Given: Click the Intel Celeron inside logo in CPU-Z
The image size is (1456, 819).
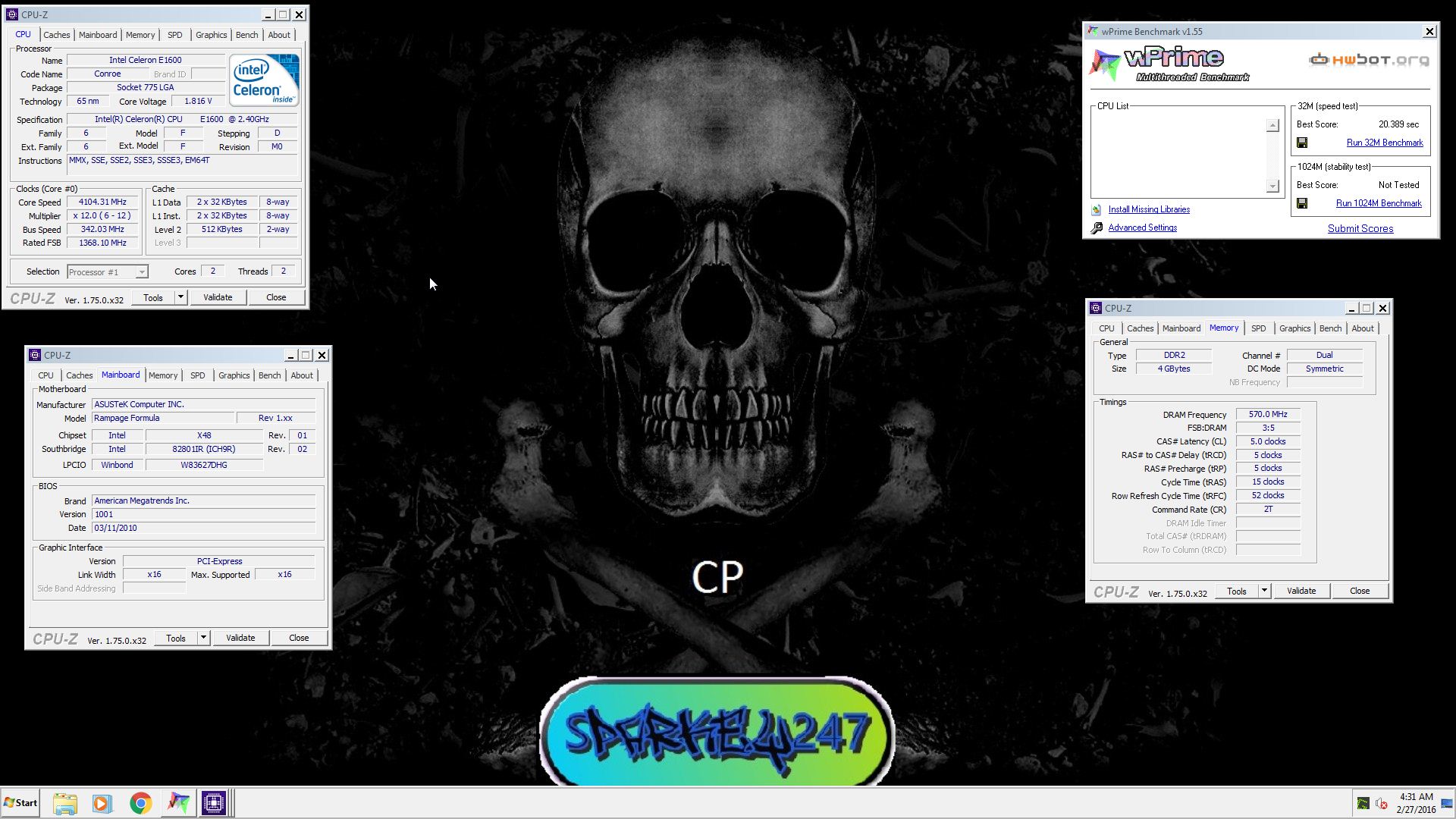Looking at the screenshot, I should (x=264, y=80).
